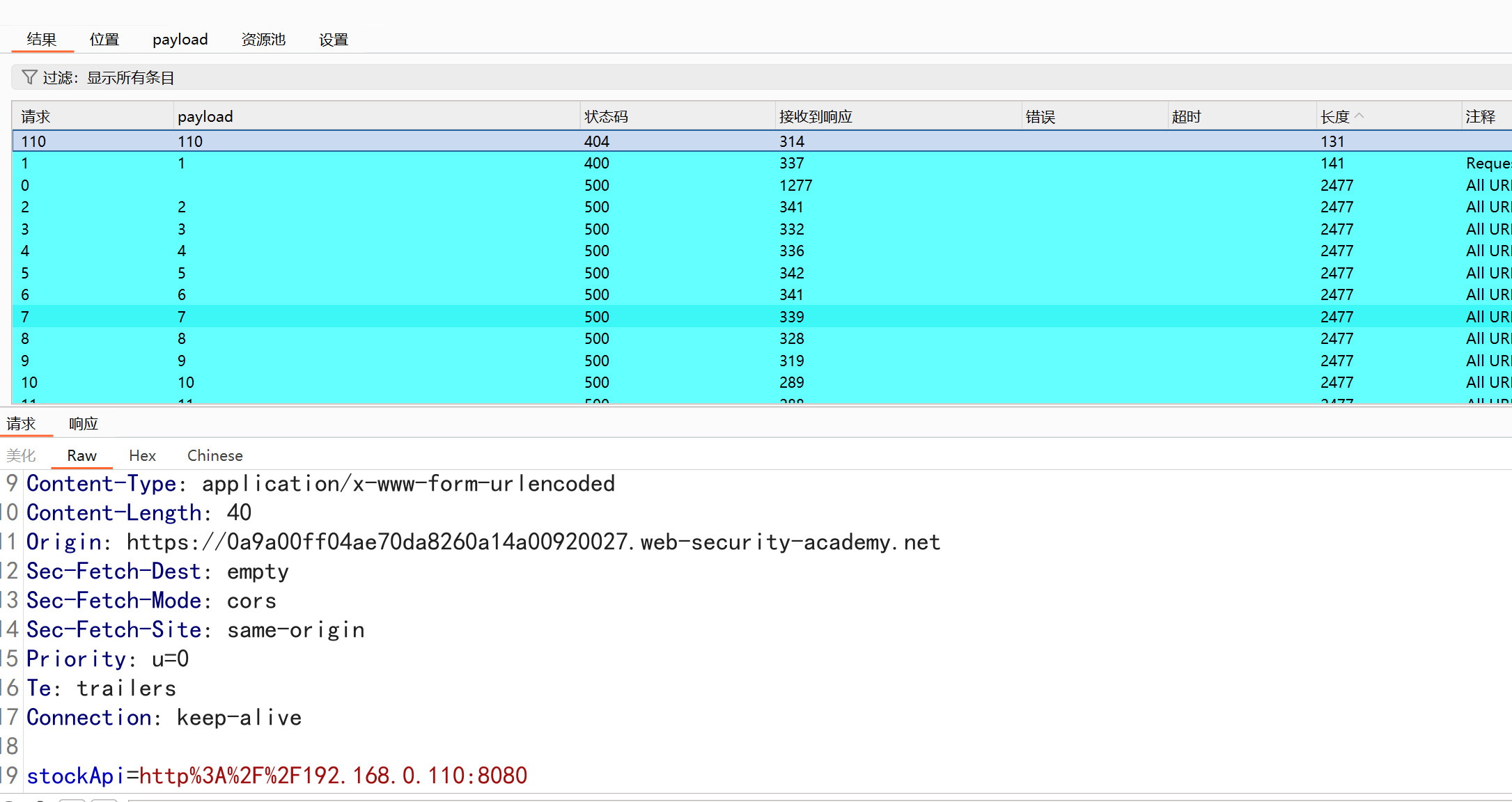Image resolution: width=1512 pixels, height=802 pixels.
Task: Open the 资源池 tab
Action: [263, 40]
